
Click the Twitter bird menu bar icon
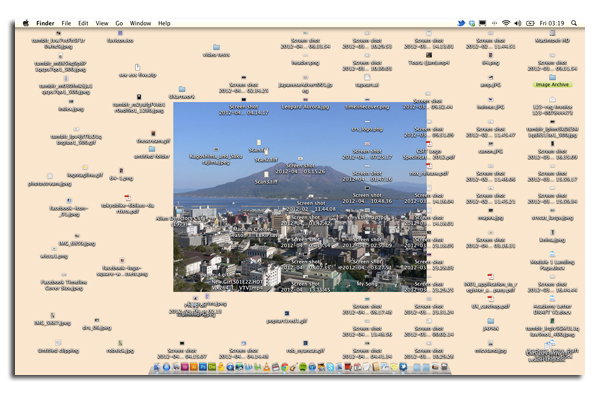pos(461,23)
